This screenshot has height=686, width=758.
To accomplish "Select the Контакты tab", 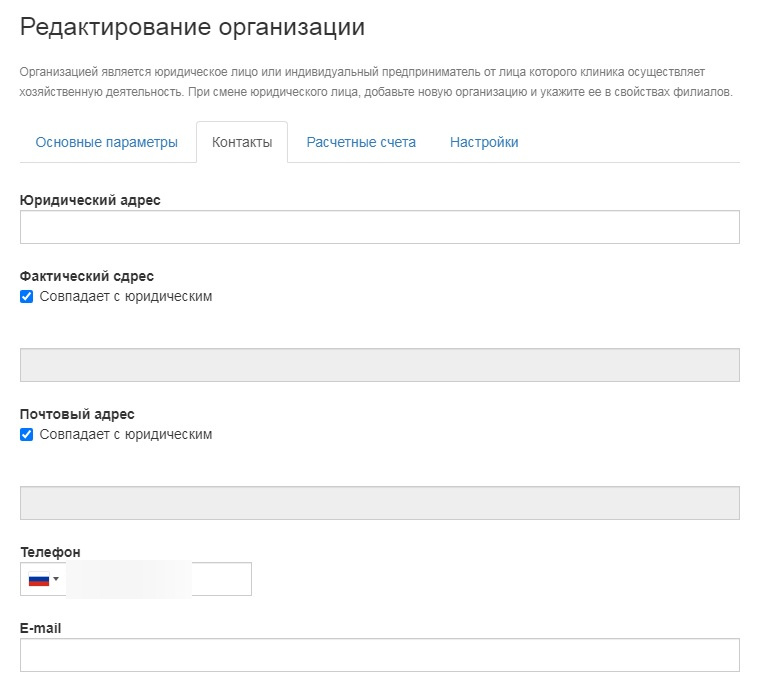I will [242, 142].
